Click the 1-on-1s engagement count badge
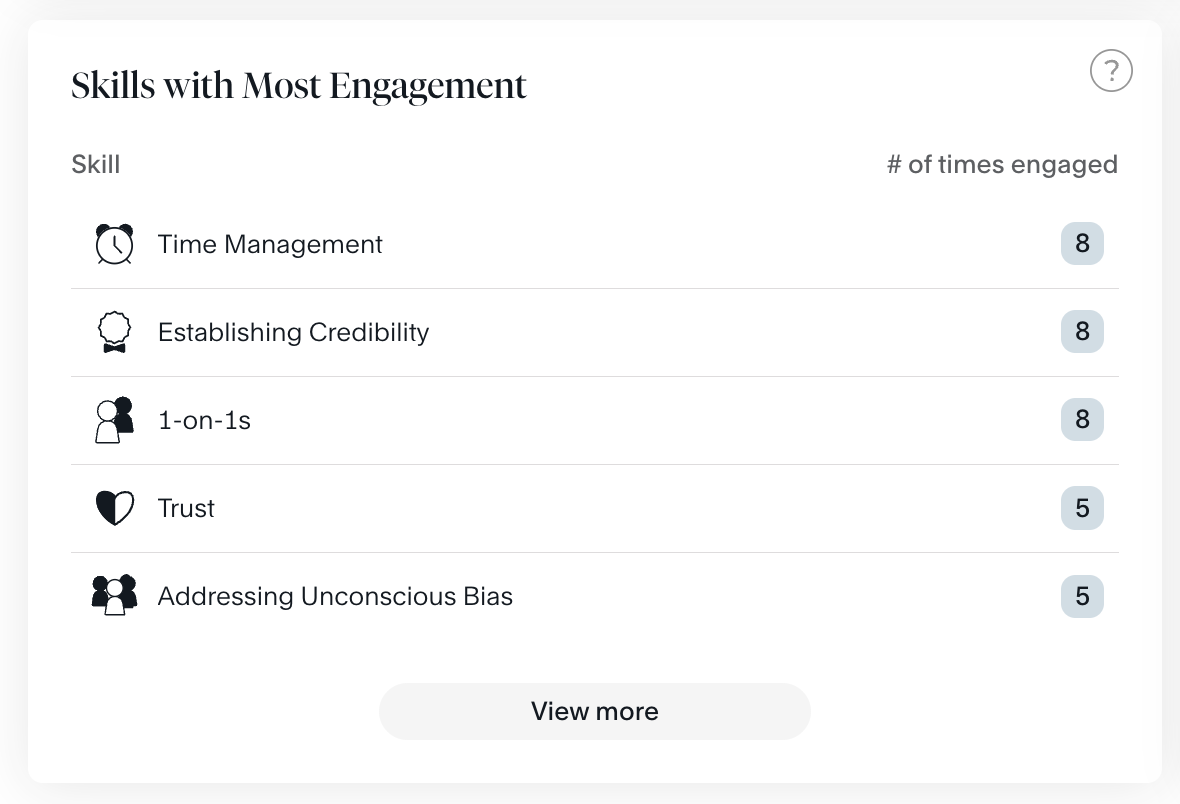Screen dimensions: 1180x804 pyautogui.click(x=1082, y=420)
